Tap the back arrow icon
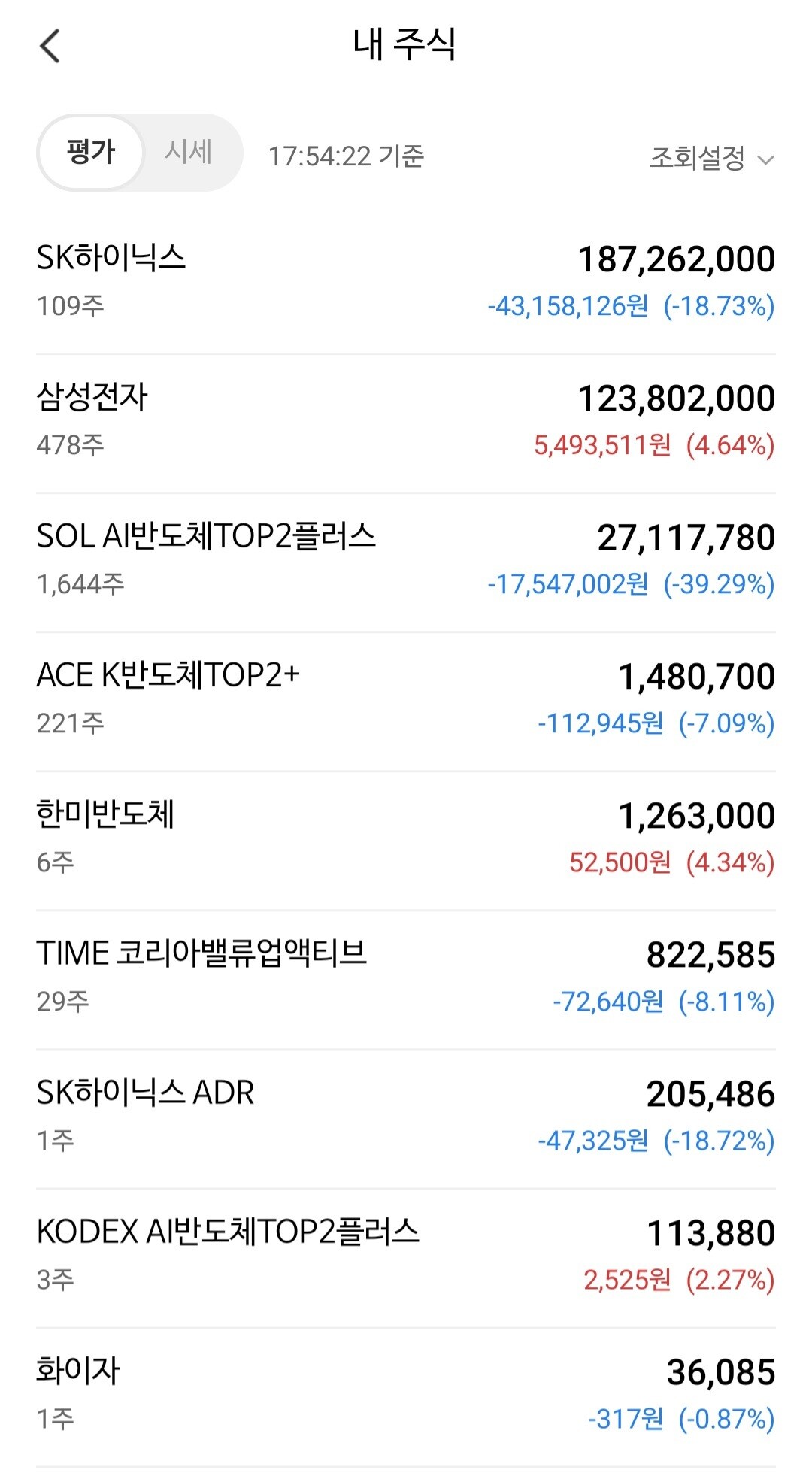The image size is (812, 1473). coord(50,46)
